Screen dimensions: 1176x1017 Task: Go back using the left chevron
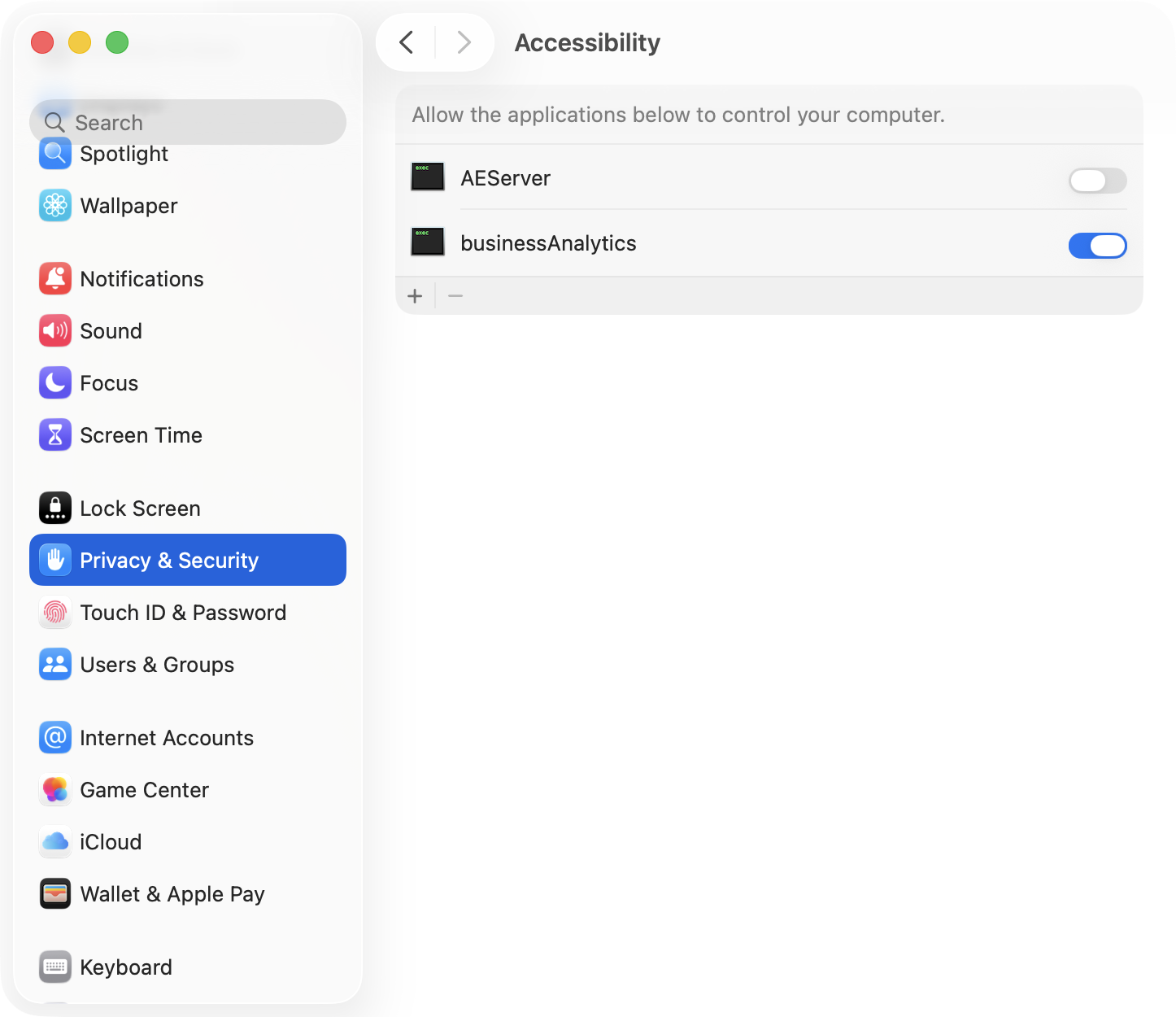(x=407, y=42)
